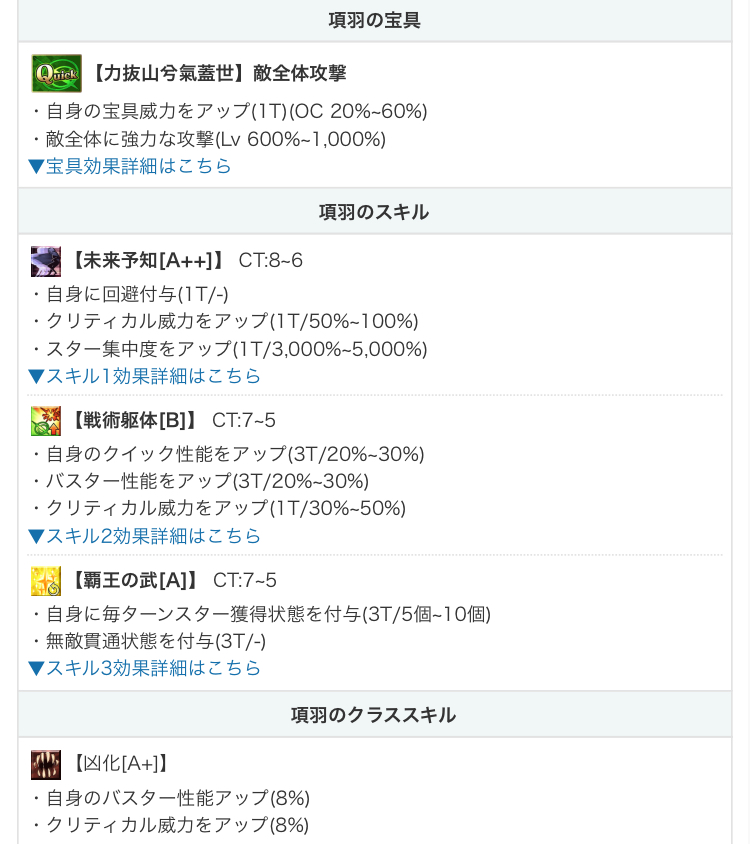Viewport: 750px width, 844px height.
Task: Click the Quick card icon for the Noble Phantasm
Action: pos(56,73)
